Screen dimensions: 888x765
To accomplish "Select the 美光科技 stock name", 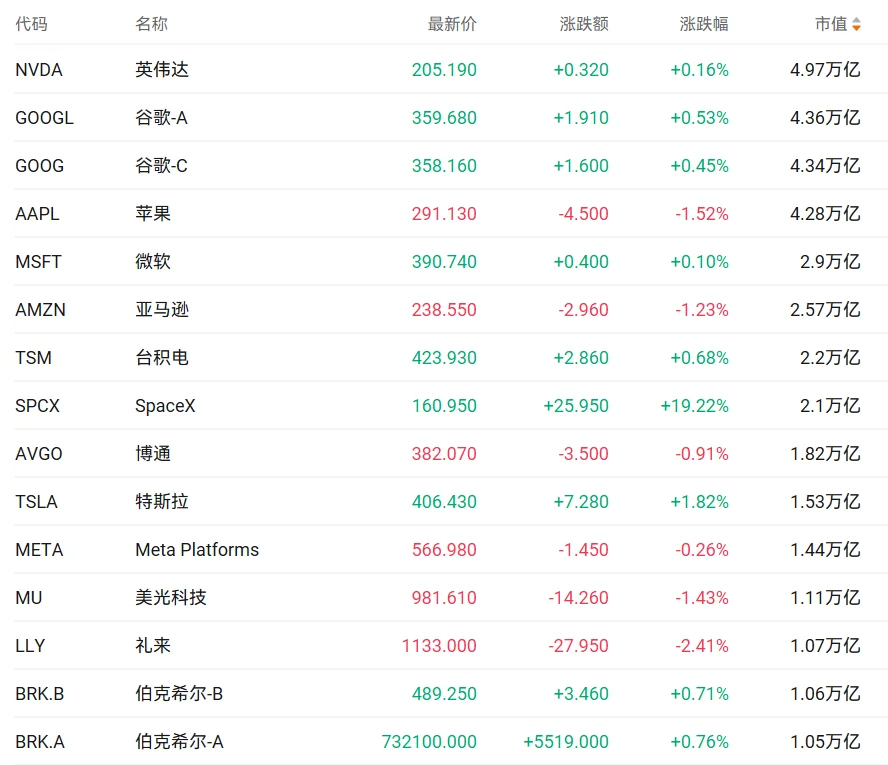I will tap(171, 597).
